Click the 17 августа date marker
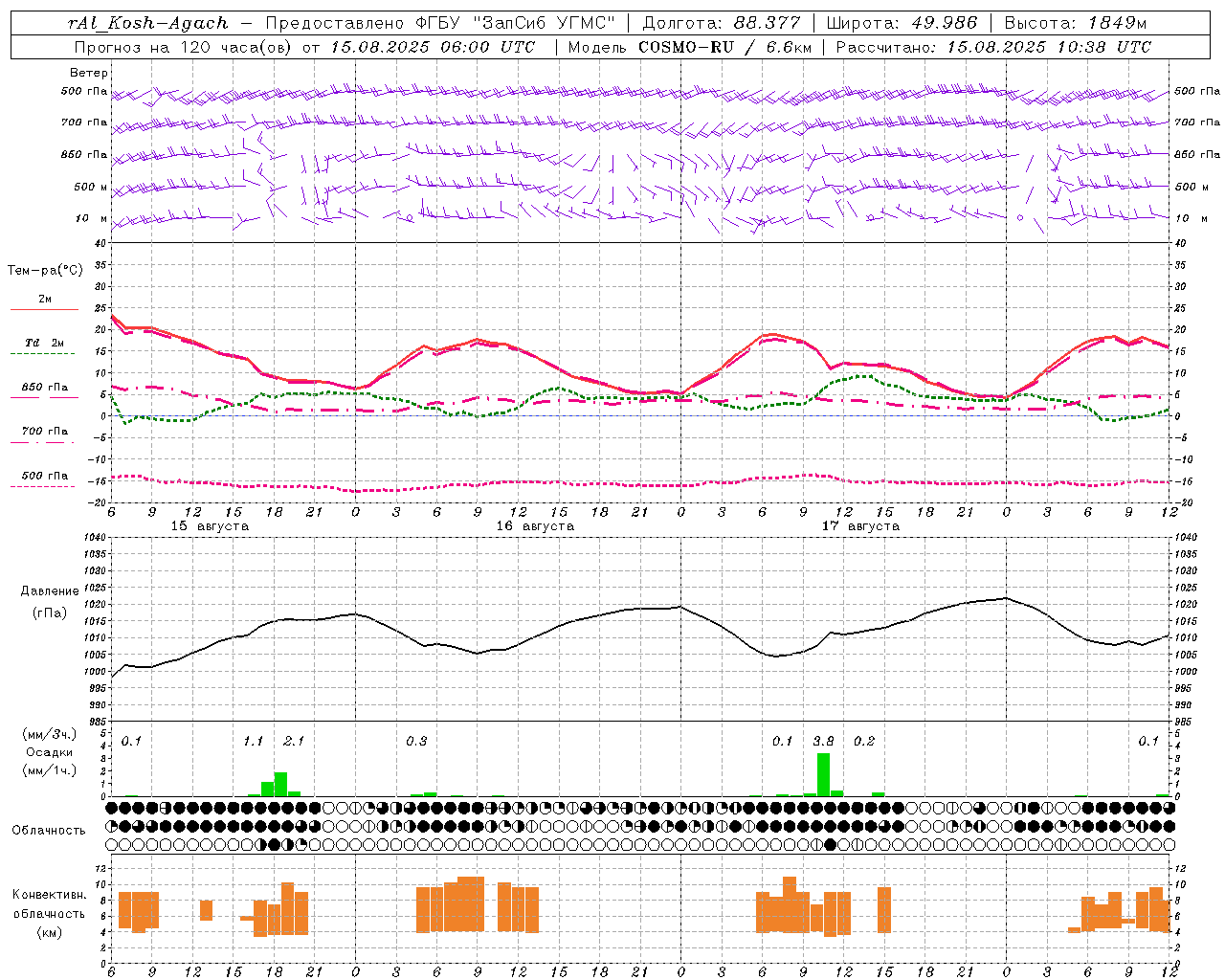The width and height of the screenshot is (1225, 980). pos(860,526)
